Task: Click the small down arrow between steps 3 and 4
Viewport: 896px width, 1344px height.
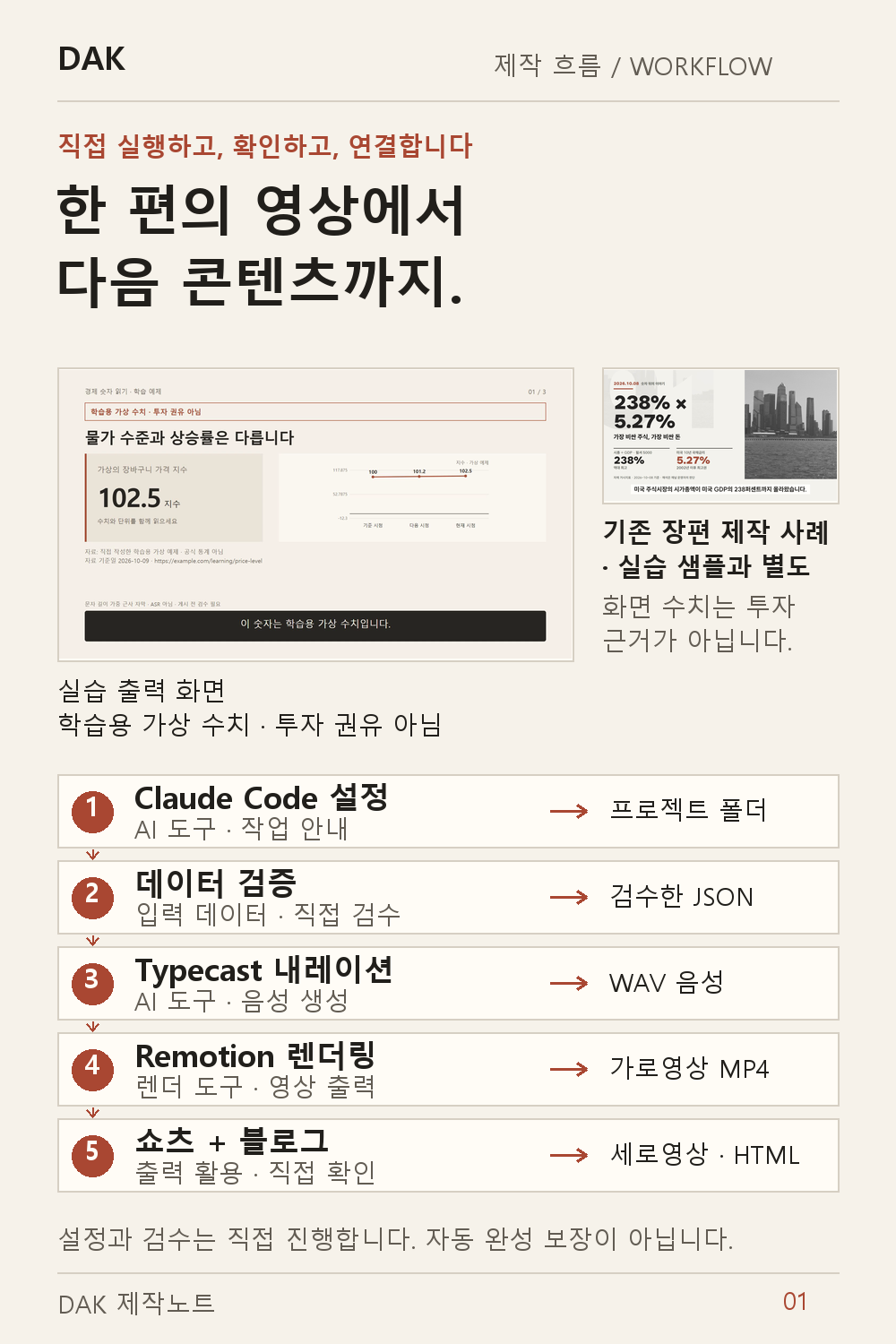Action: [x=92, y=1027]
